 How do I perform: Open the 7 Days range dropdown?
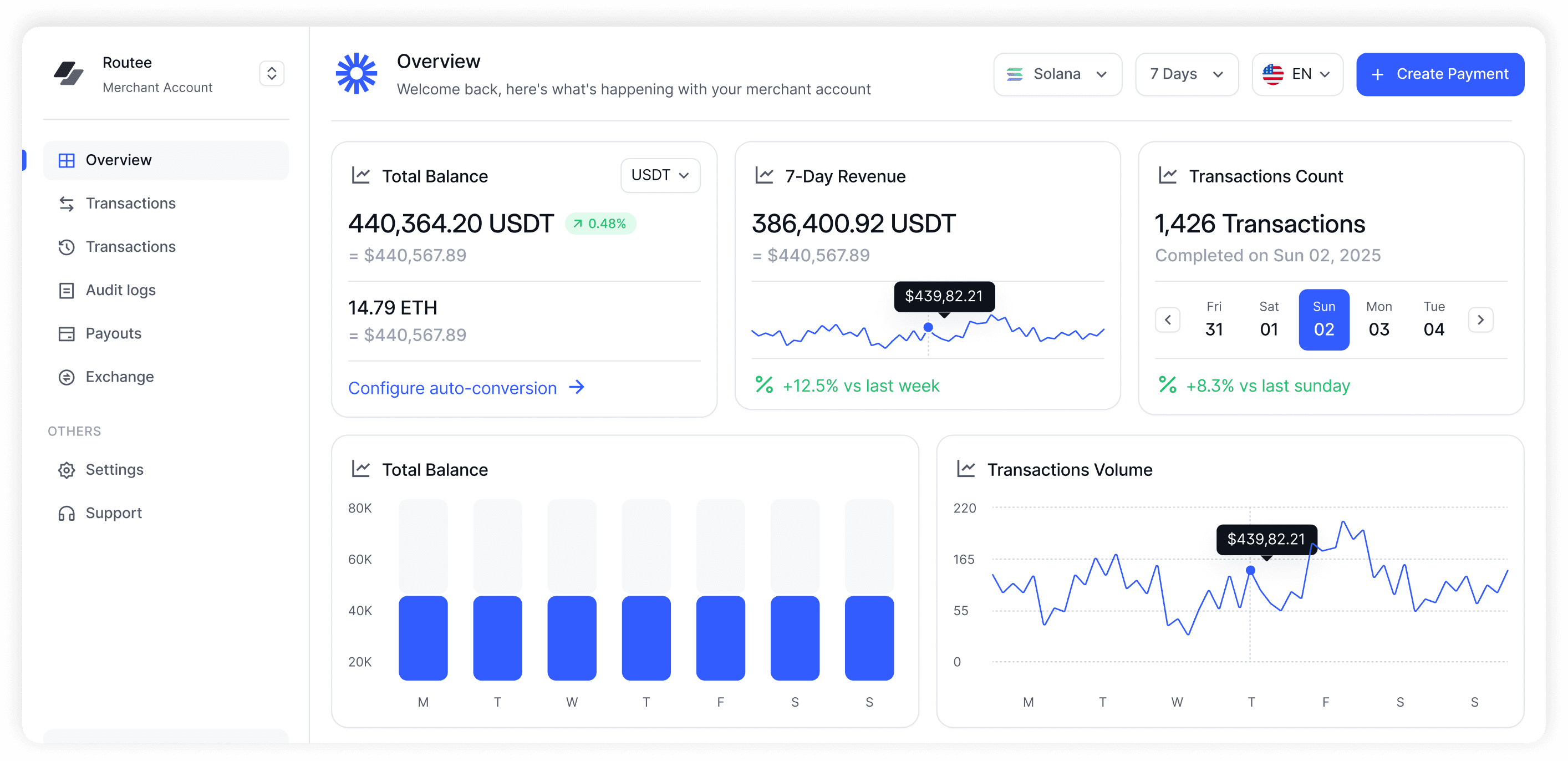click(1187, 74)
